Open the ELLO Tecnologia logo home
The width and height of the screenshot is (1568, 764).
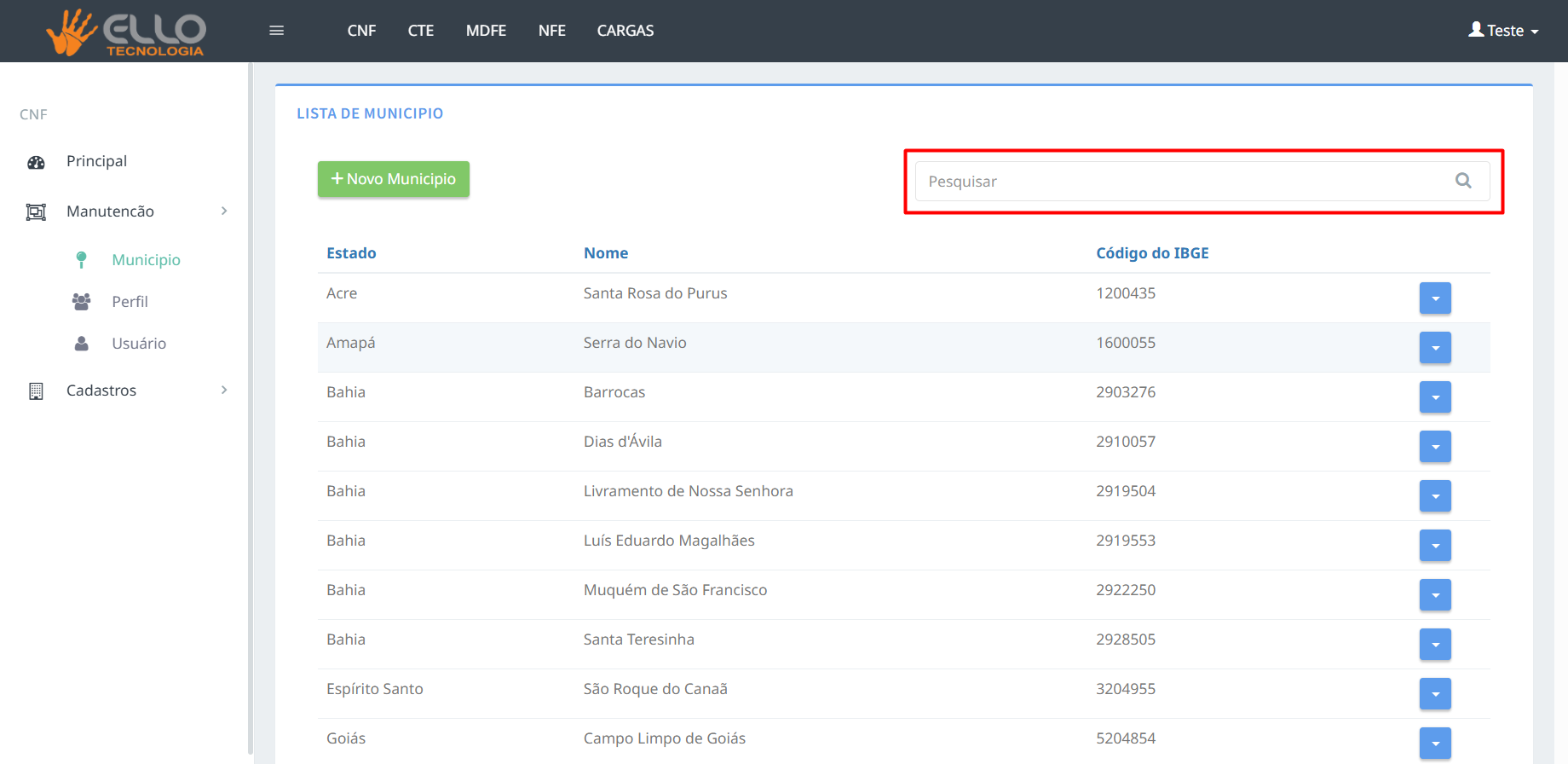tap(126, 32)
